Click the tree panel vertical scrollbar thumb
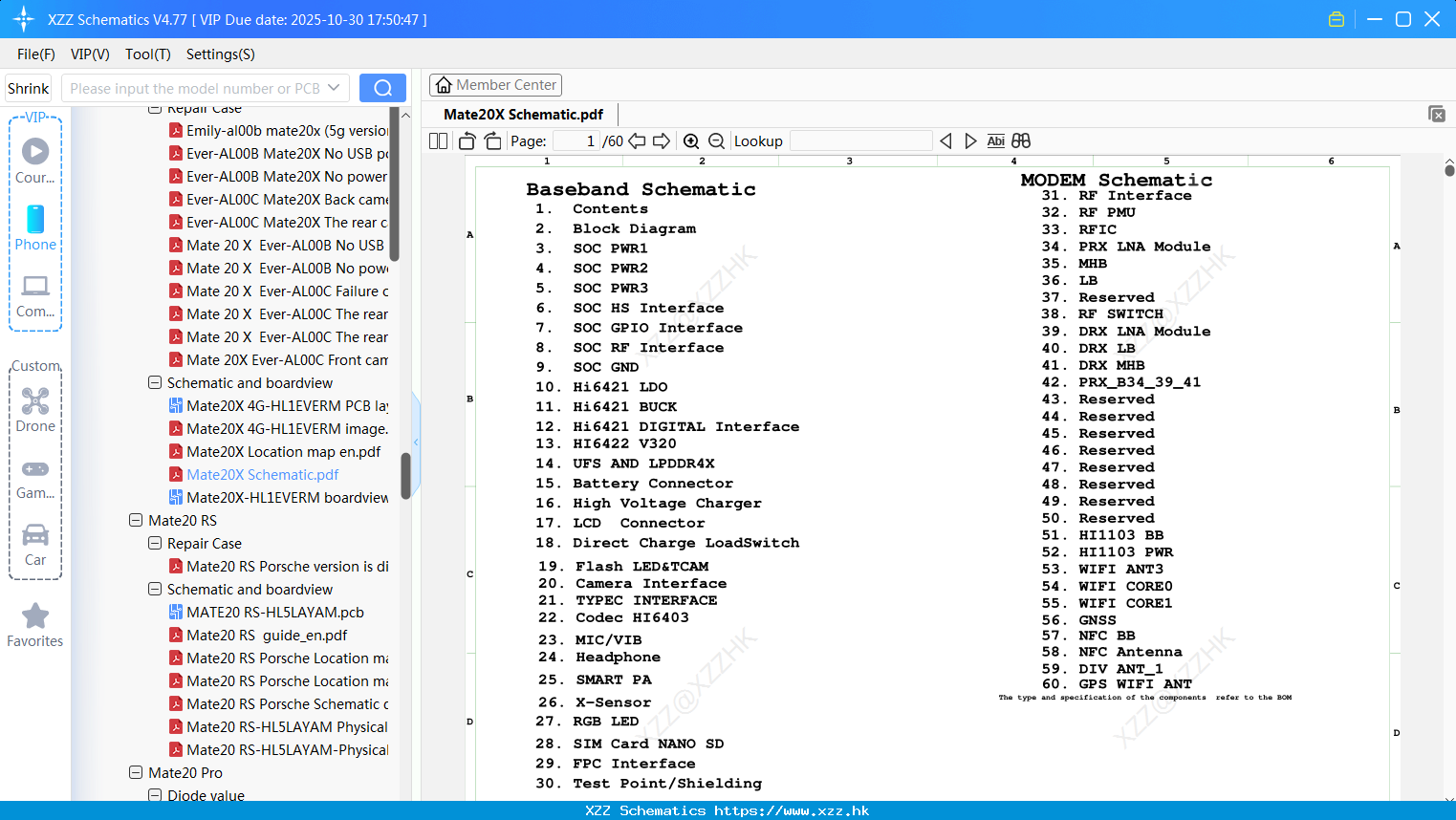 pos(405,475)
